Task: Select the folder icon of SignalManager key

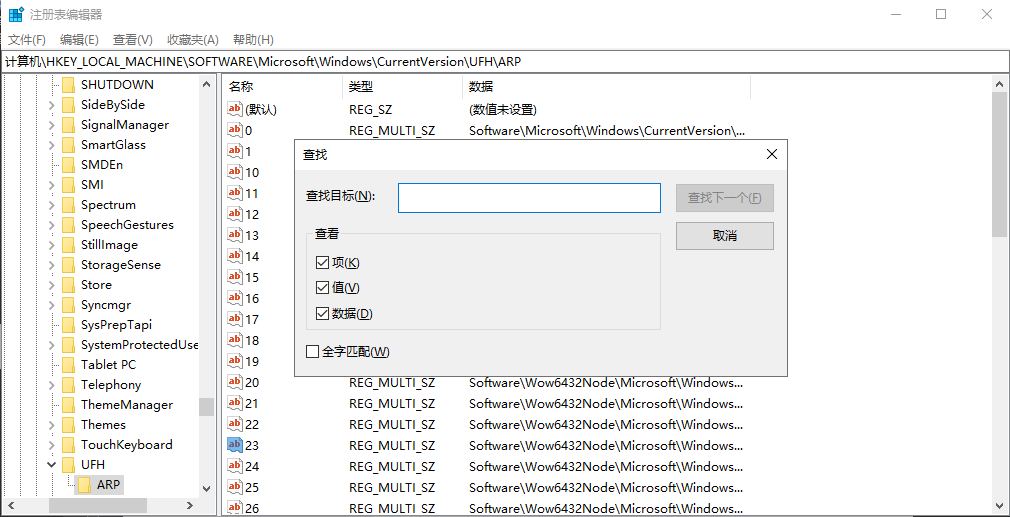Action: pos(69,124)
